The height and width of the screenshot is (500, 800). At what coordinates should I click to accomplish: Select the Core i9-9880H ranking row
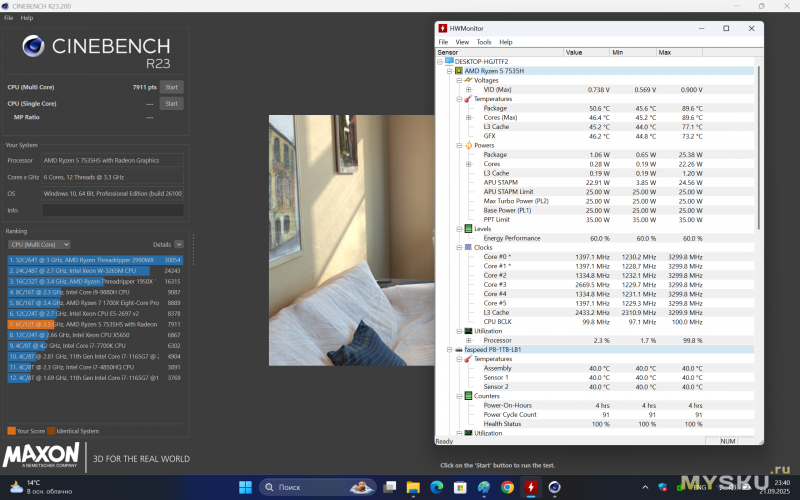click(95, 292)
